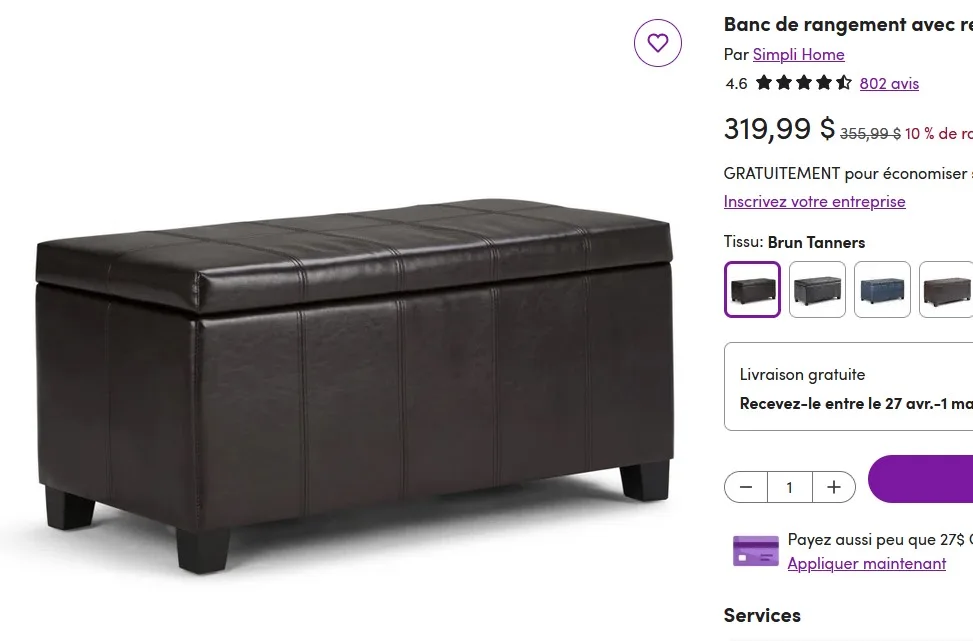973x641 pixels.
Task: Click the minus icon to decrease quantity
Action: pyautogui.click(x=745, y=487)
